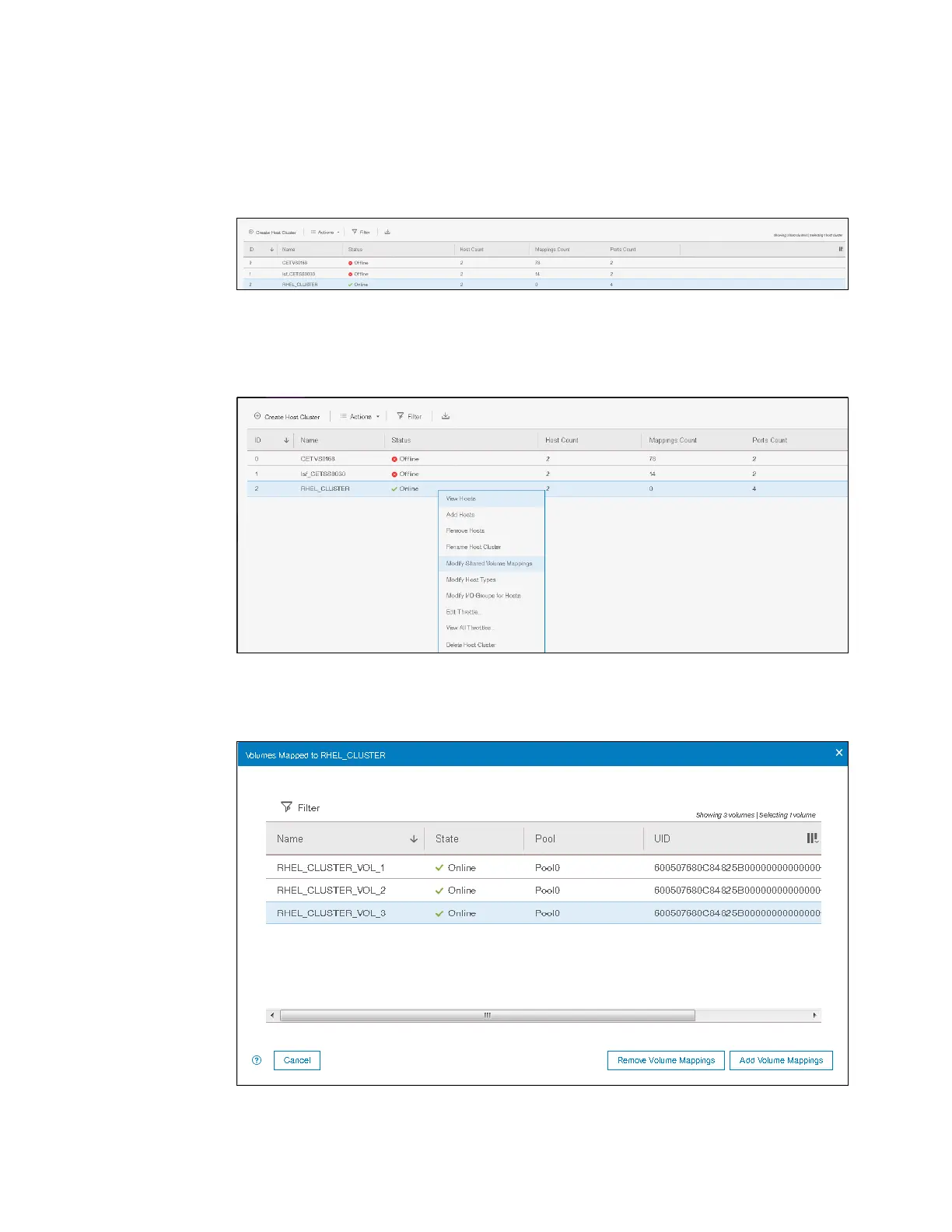Click right arrow of the dialog horizontal scrollbar
Image resolution: width=952 pixels, height=1232 pixels.
point(815,1015)
